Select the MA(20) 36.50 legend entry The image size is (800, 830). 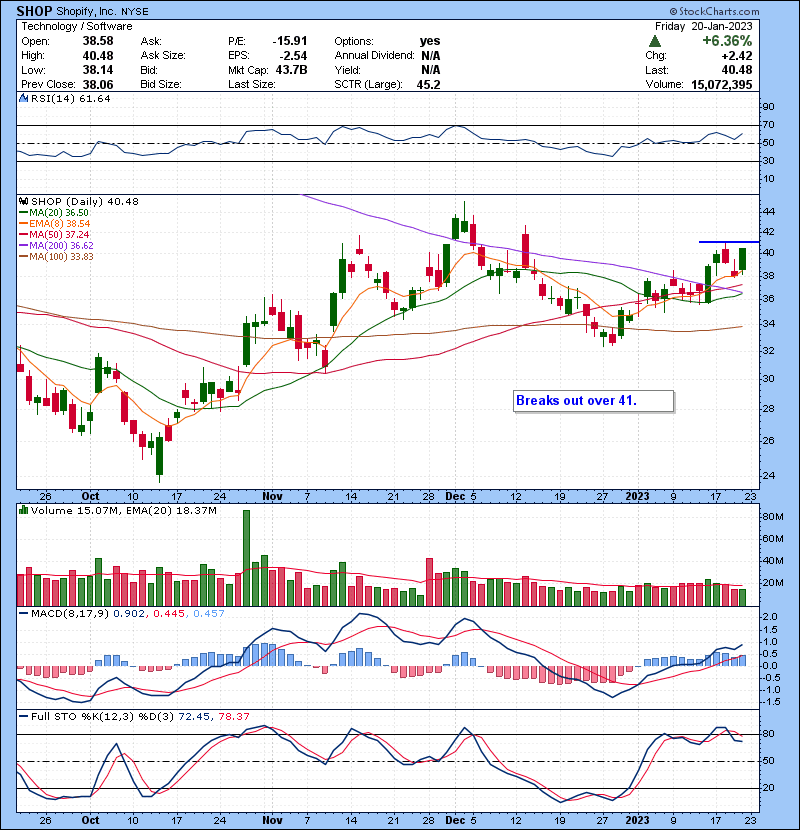(54, 212)
